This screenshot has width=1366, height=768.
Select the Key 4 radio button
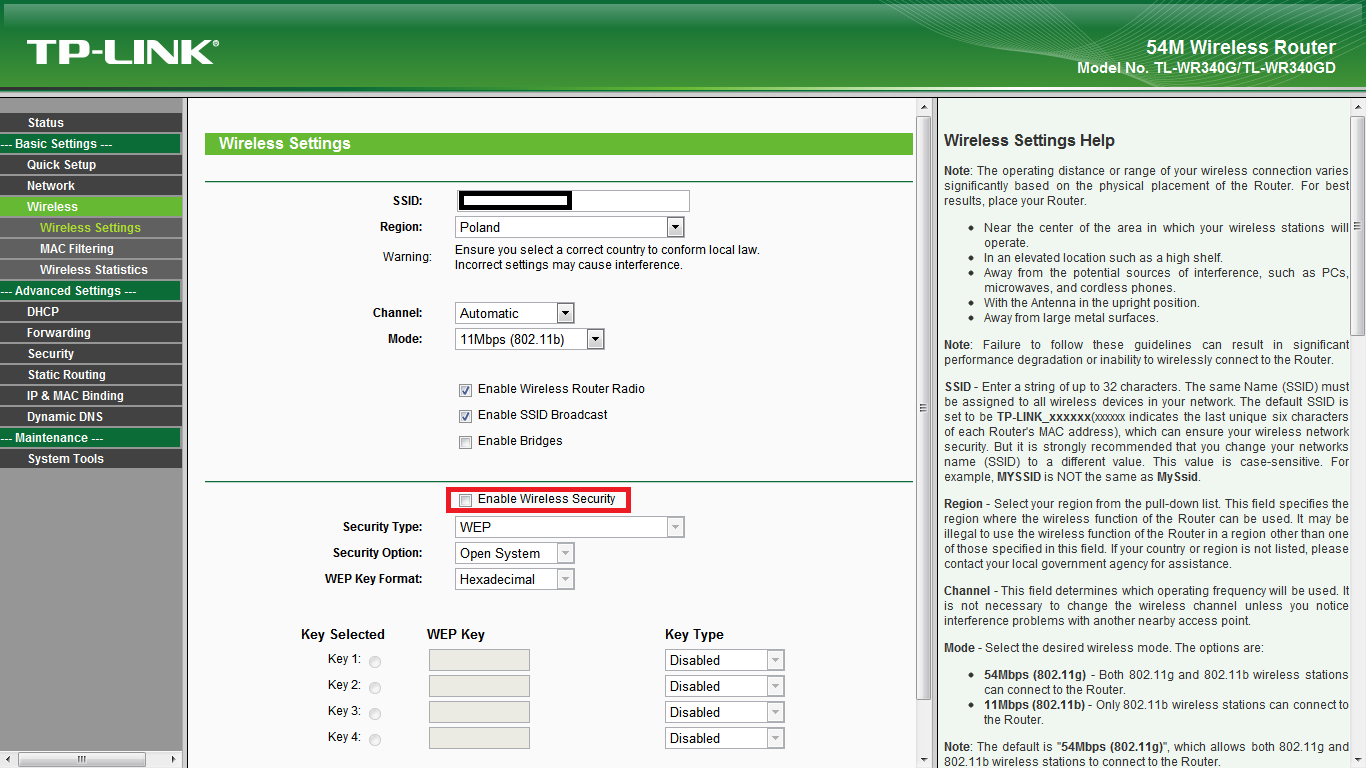point(375,740)
